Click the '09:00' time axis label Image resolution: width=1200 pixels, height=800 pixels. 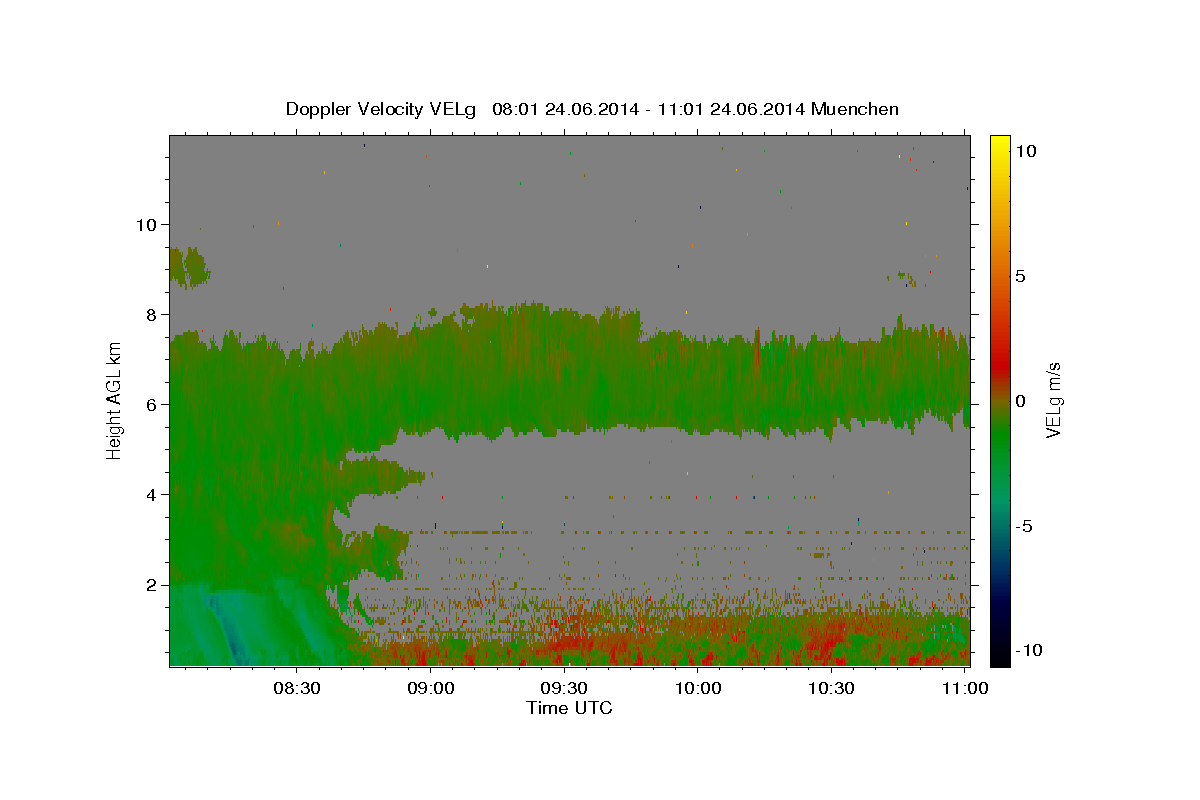point(433,689)
